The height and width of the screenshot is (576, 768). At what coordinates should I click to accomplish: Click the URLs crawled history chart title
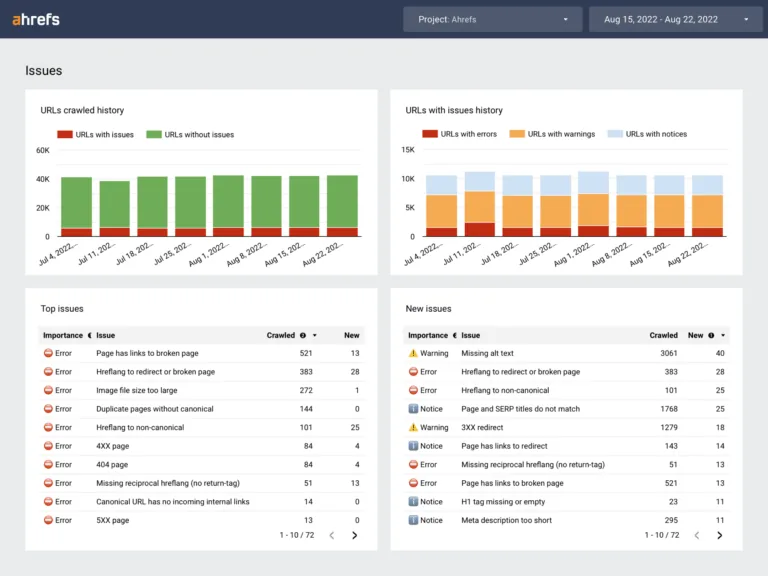pyautogui.click(x=82, y=110)
